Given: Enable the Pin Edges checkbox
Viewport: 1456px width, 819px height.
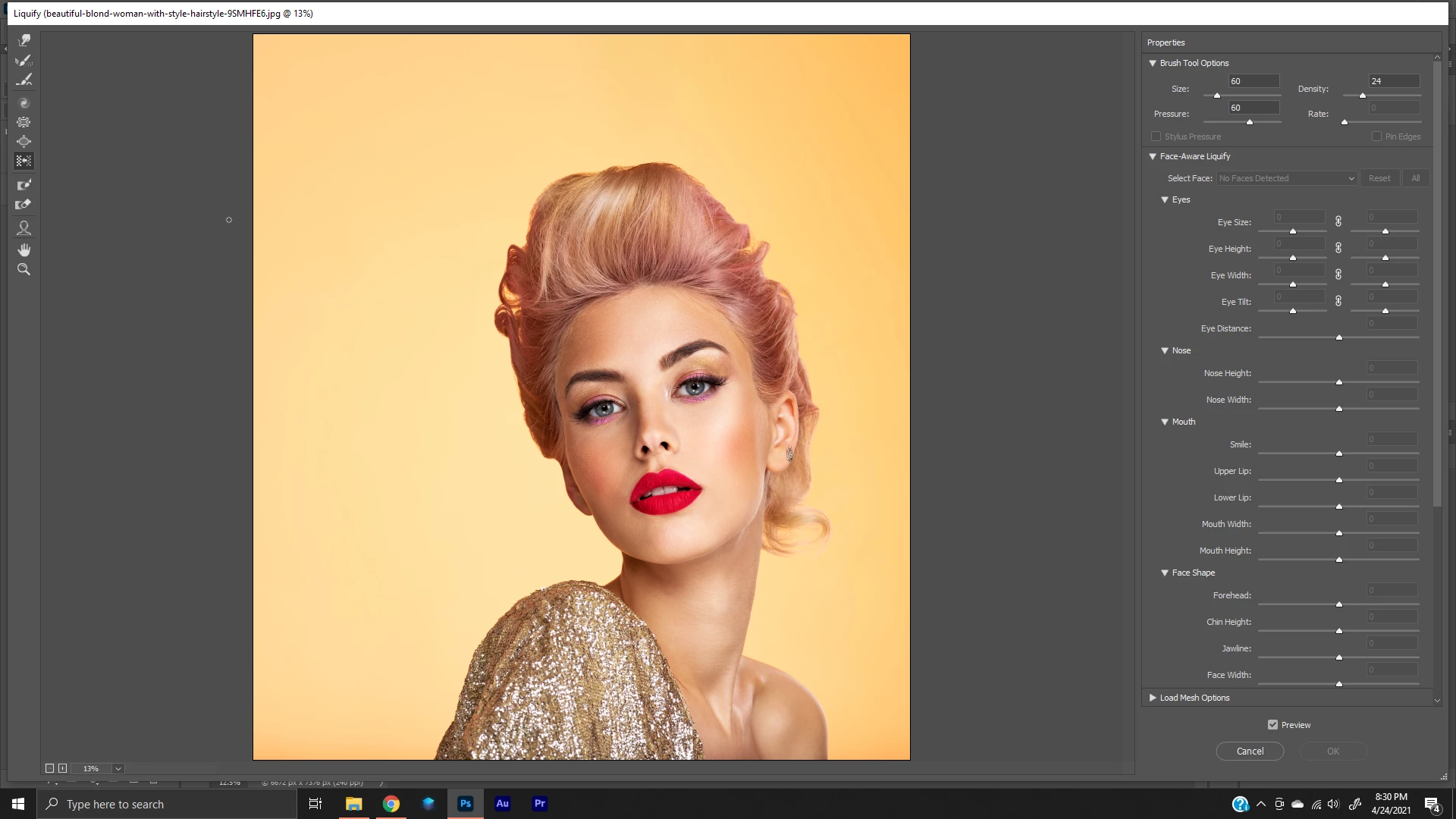Looking at the screenshot, I should [x=1376, y=136].
